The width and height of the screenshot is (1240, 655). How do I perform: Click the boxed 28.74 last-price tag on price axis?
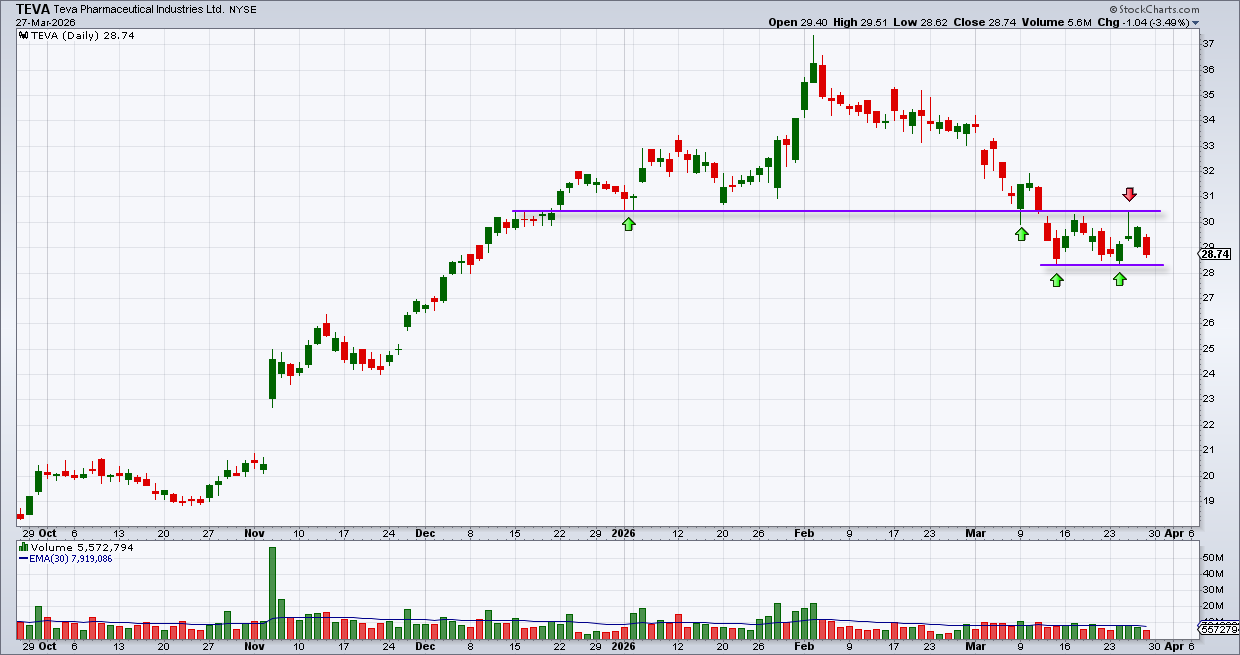[x=1214, y=255]
